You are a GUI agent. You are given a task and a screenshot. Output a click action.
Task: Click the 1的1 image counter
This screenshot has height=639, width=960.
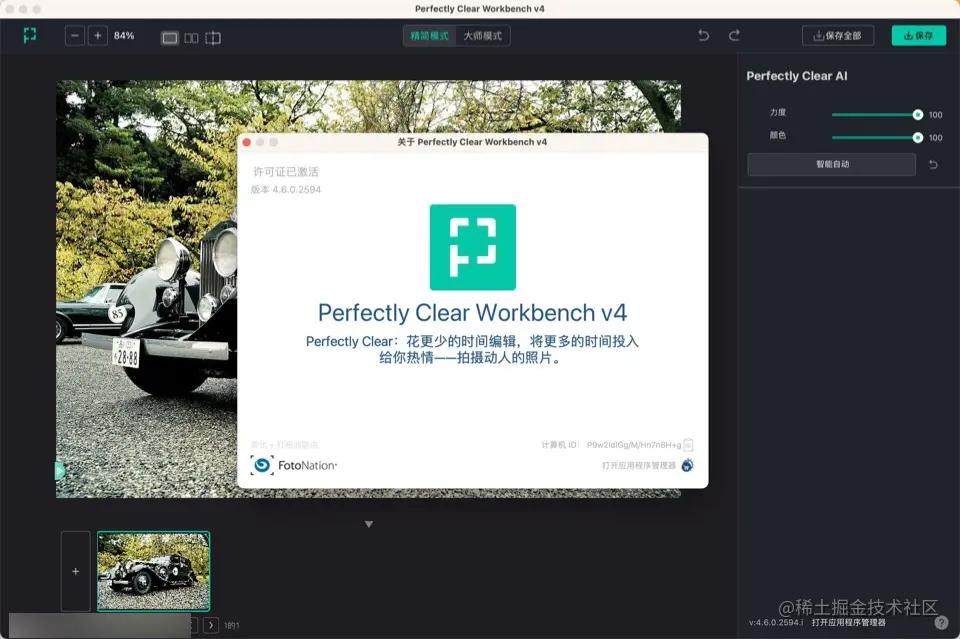tap(231, 626)
